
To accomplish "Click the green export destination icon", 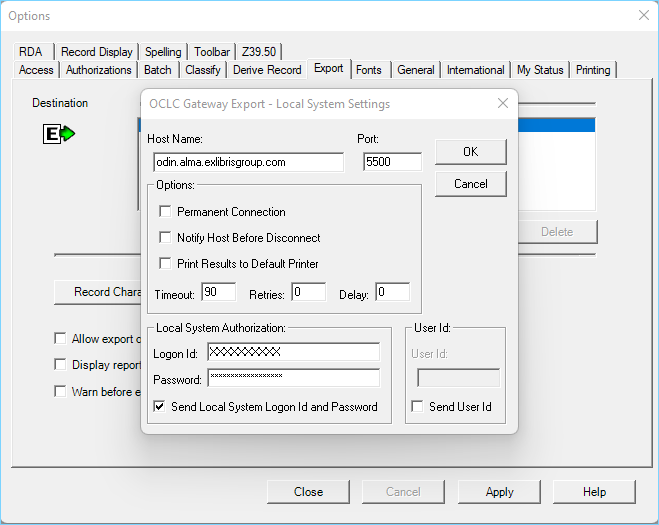I will 59,134.
